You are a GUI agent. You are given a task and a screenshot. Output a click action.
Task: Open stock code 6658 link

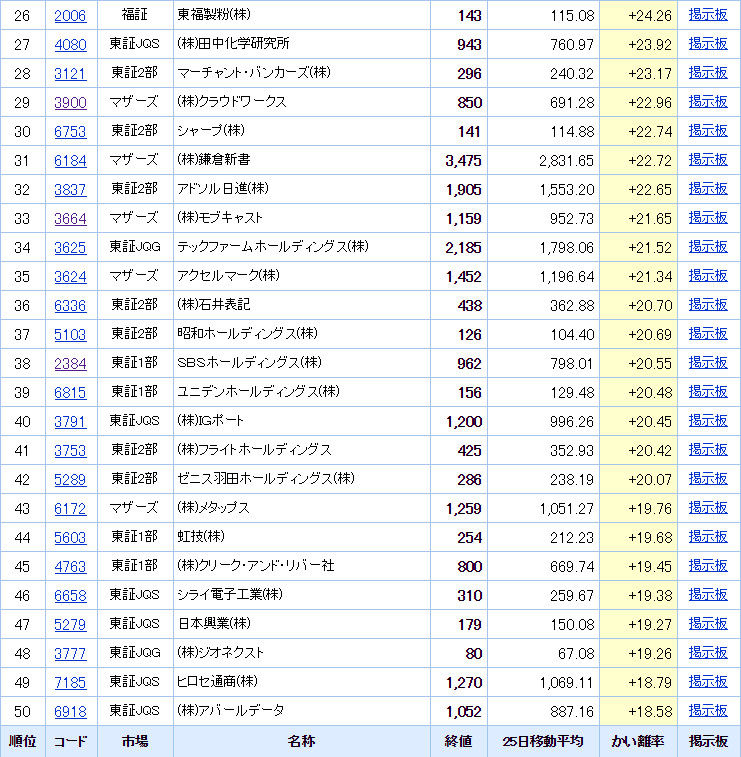[x=70, y=596]
